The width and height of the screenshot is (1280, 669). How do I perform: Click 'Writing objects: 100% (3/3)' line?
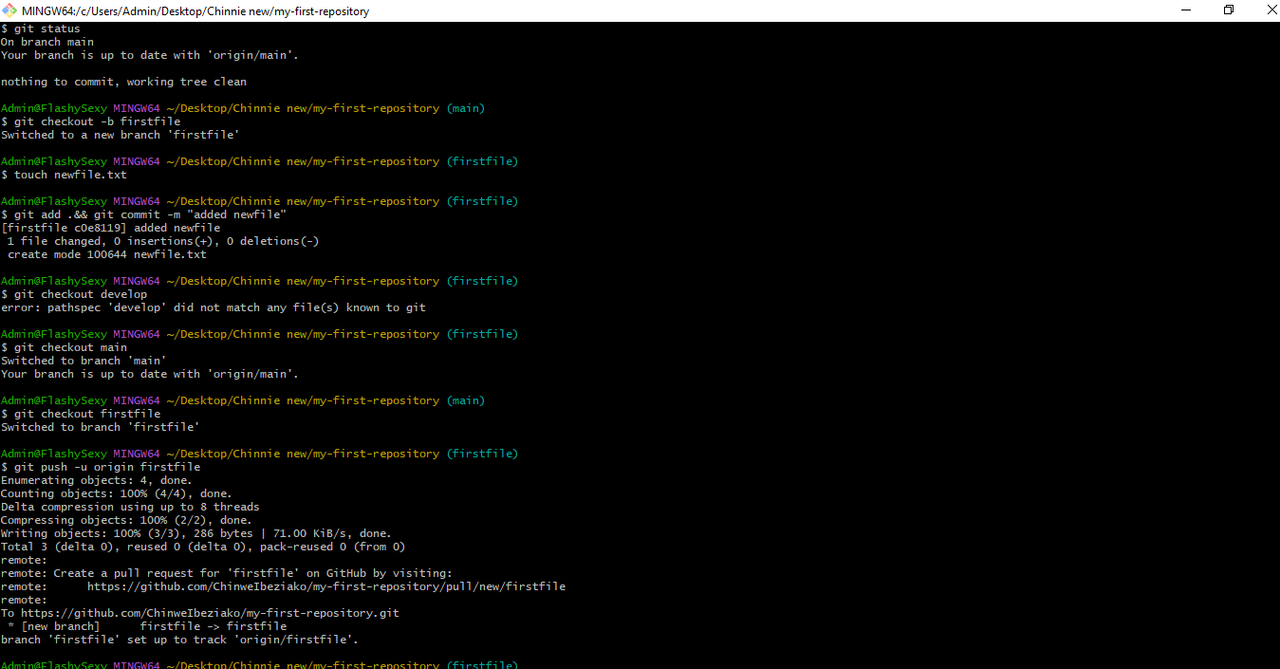[x=197, y=533]
